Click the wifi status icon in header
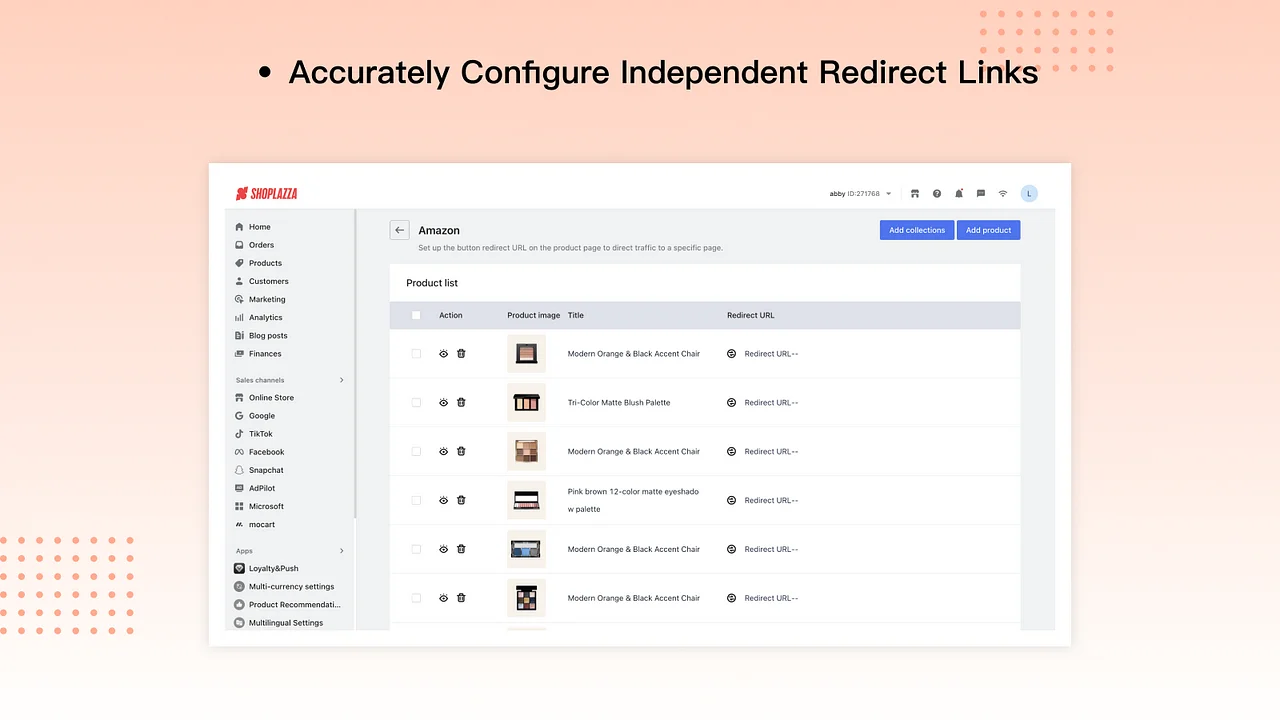 [1003, 194]
